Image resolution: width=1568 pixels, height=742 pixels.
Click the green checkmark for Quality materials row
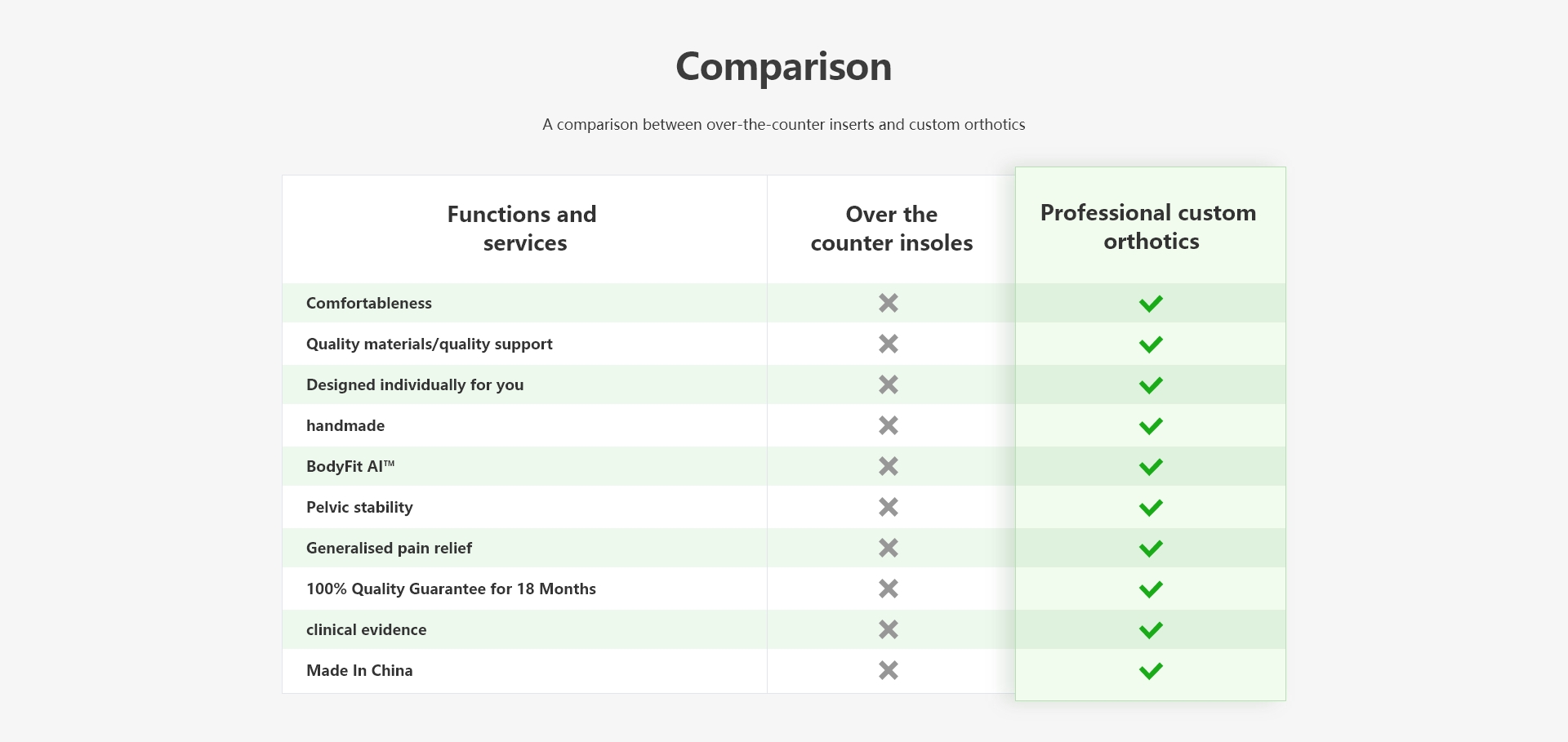(x=1151, y=344)
